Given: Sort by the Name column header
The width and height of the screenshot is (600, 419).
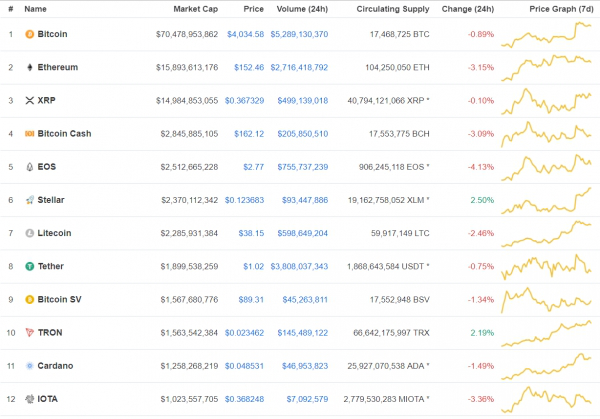Looking at the screenshot, I should 35,9.
